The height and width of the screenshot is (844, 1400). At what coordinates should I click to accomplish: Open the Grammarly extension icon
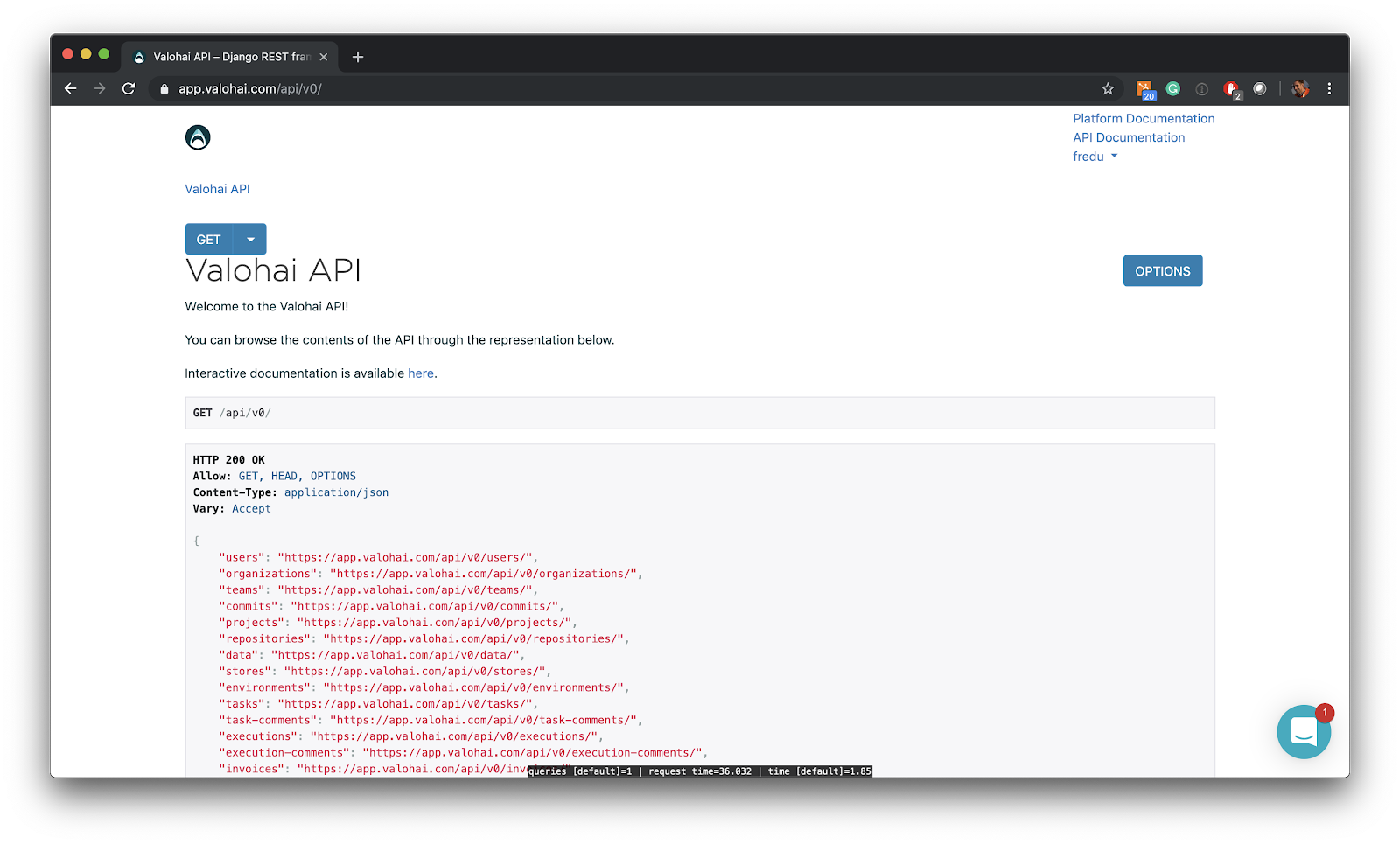pos(1173,88)
